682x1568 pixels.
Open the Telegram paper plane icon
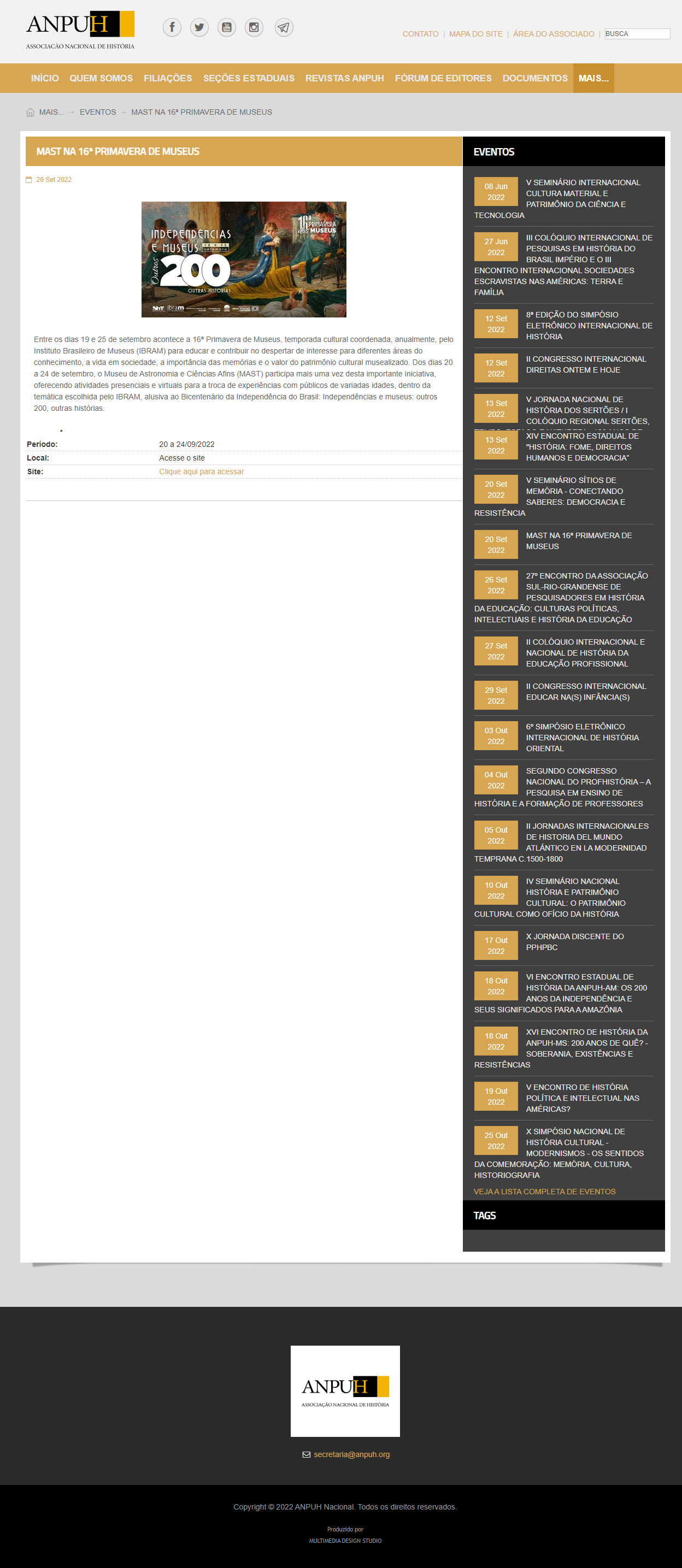(x=284, y=27)
